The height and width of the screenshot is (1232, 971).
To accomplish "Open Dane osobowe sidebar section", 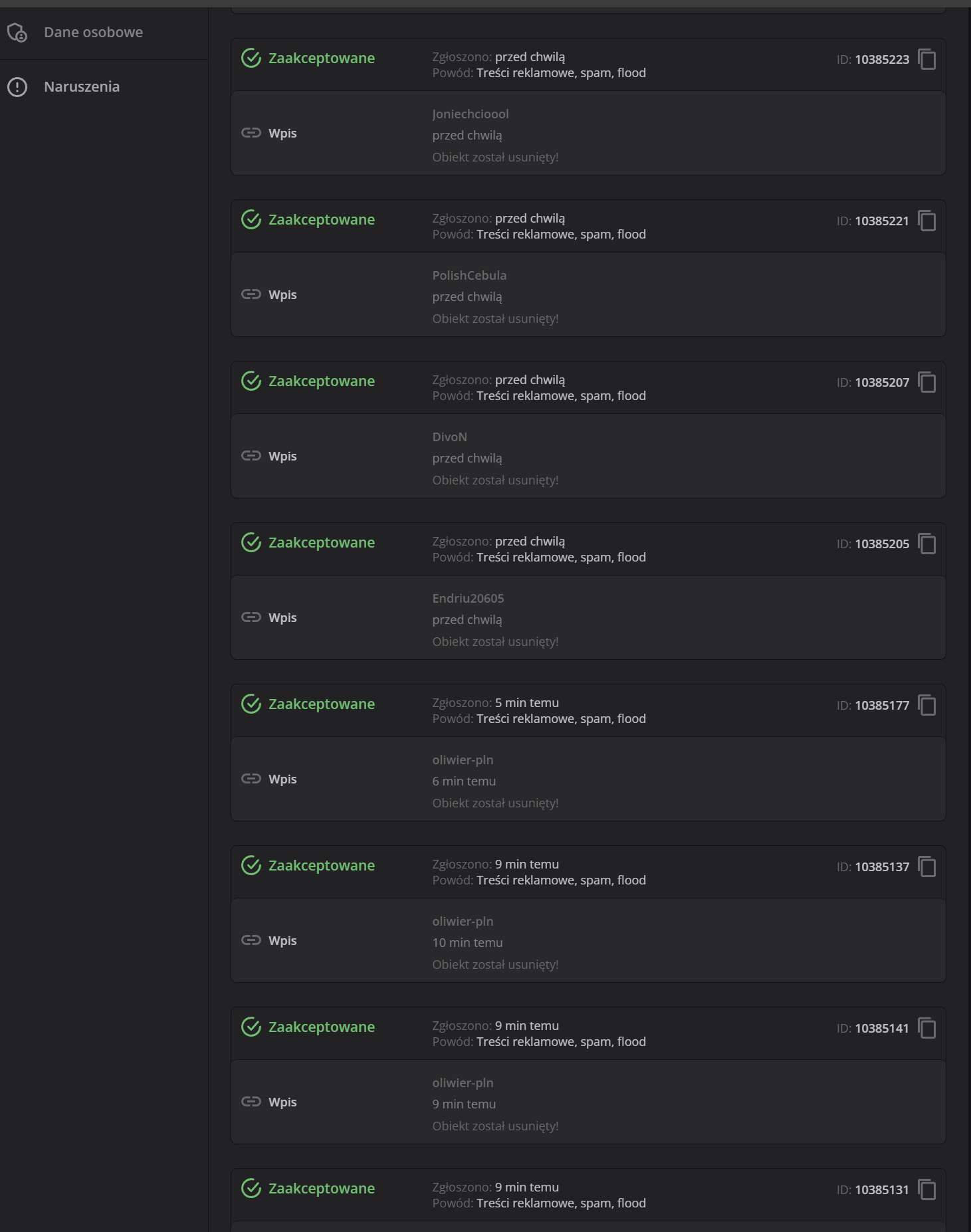I will (x=93, y=32).
